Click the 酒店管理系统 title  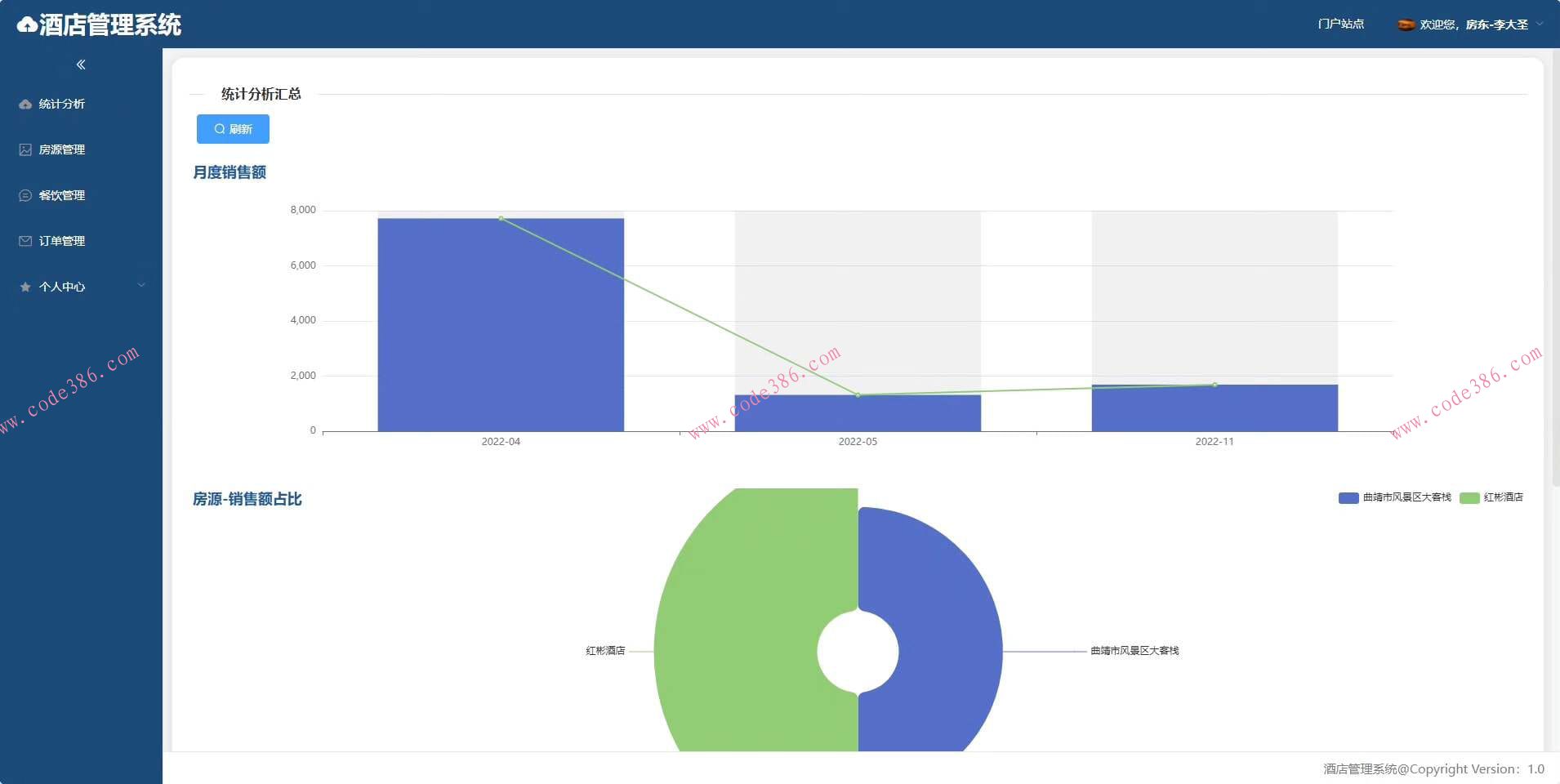pos(110,25)
